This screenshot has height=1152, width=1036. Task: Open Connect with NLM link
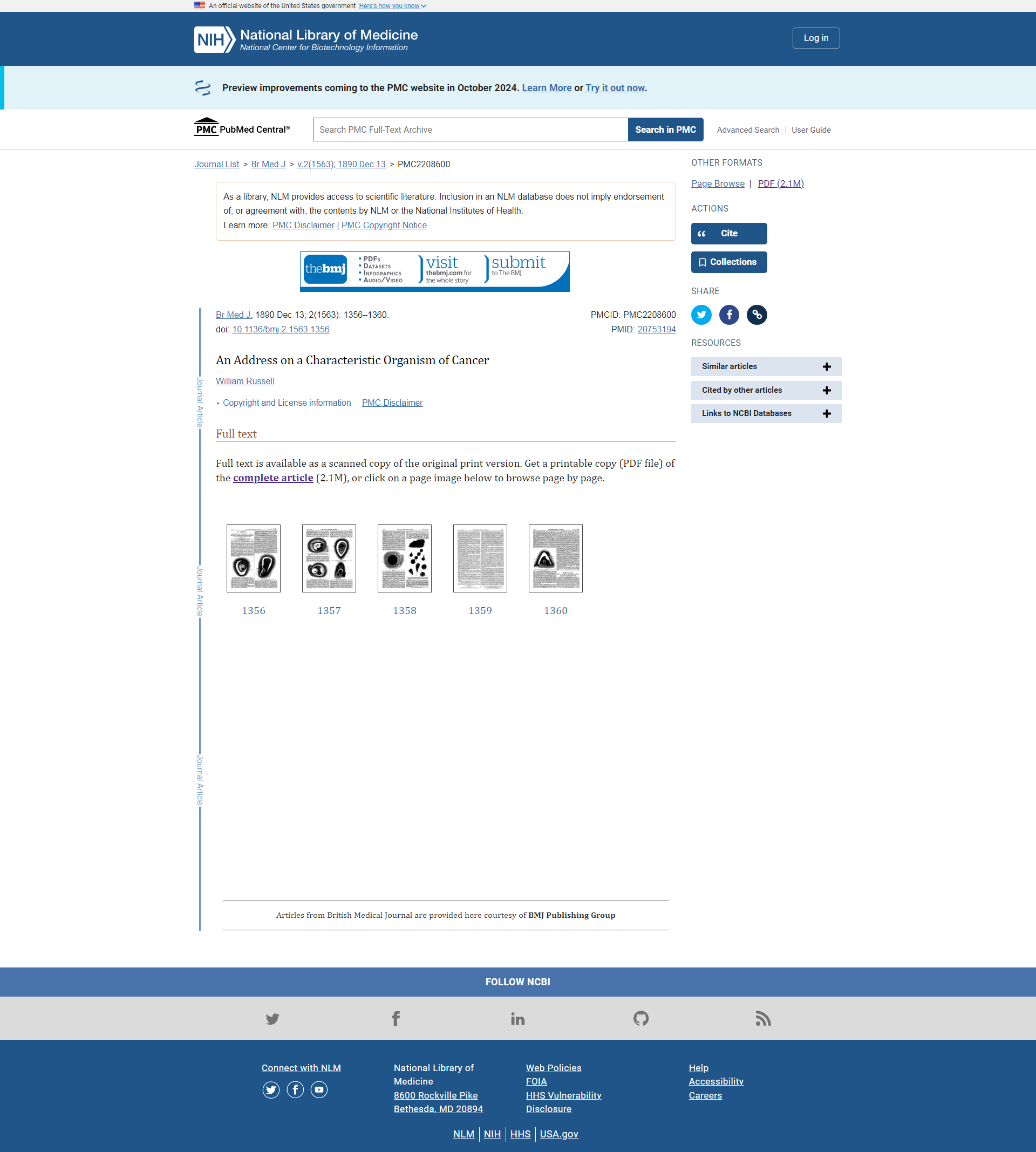301,1068
